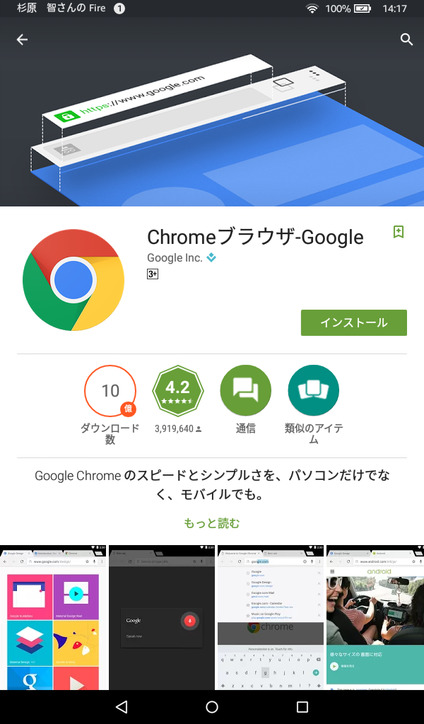Tap the Top Developer badge icon
Viewport: 424px width, 724px height.
click(211, 258)
